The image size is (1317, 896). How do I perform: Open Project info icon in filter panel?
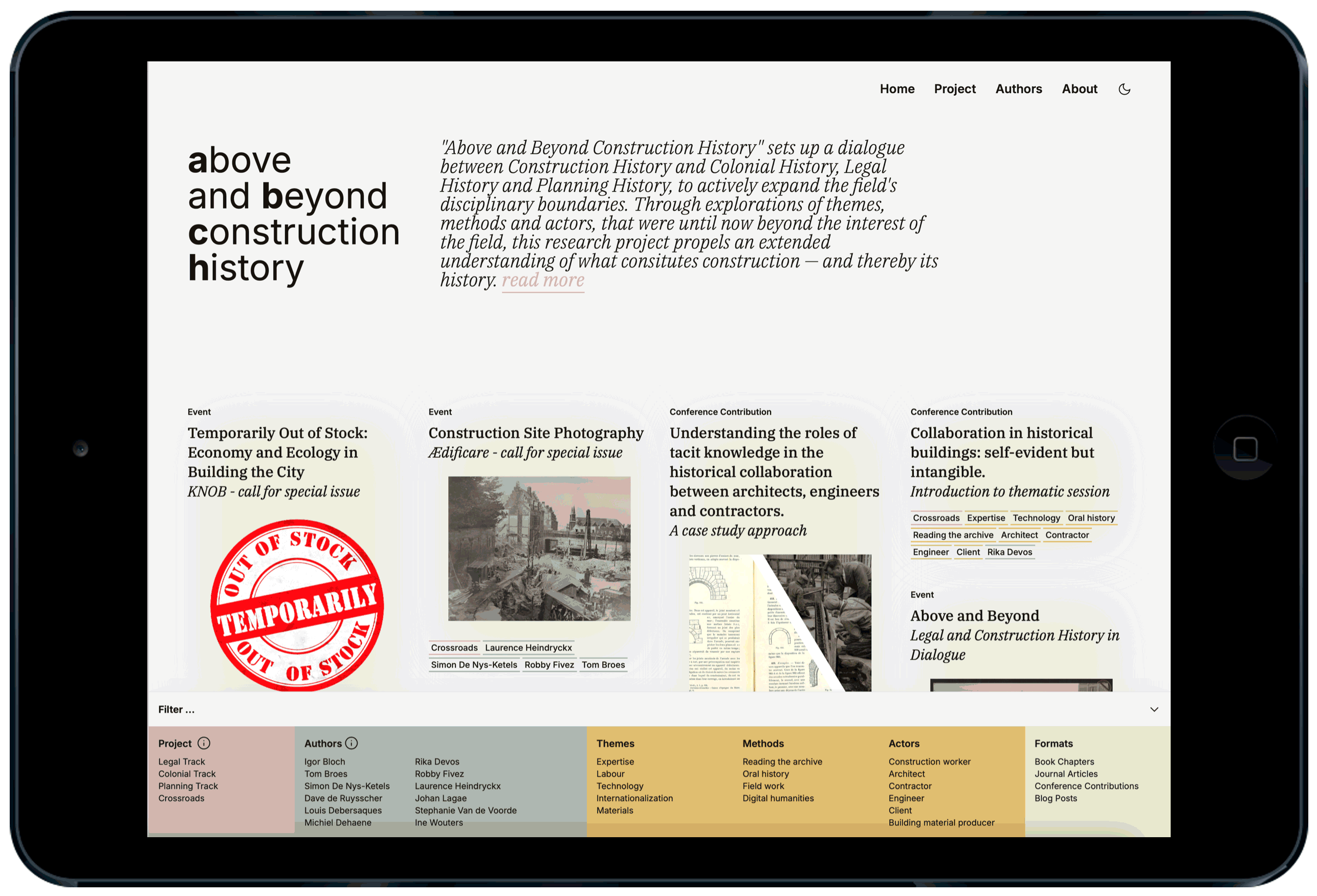[204, 743]
